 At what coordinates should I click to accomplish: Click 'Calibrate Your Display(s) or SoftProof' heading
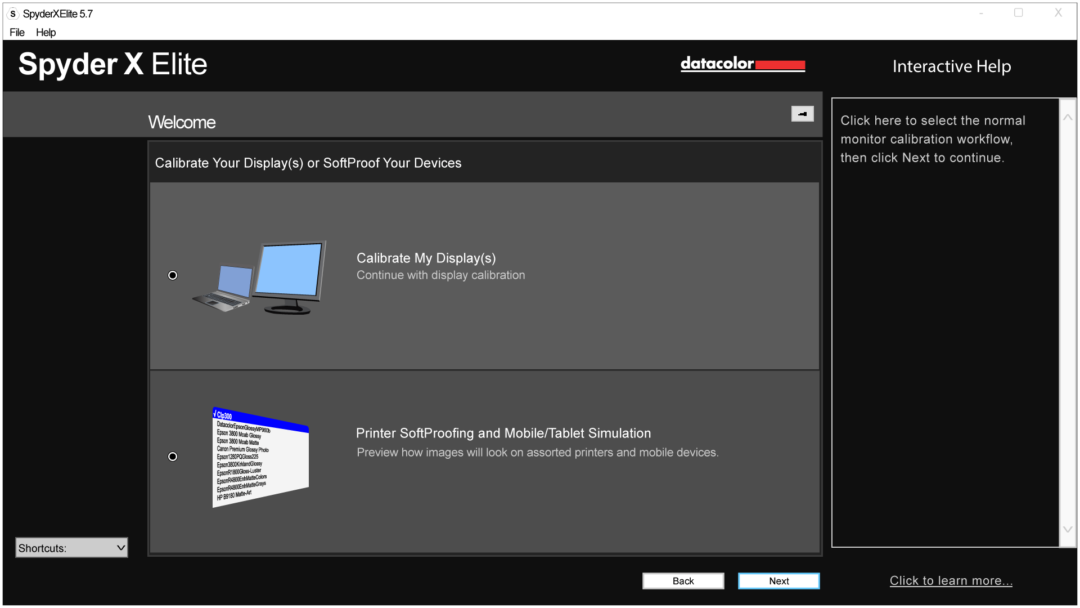[308, 163]
